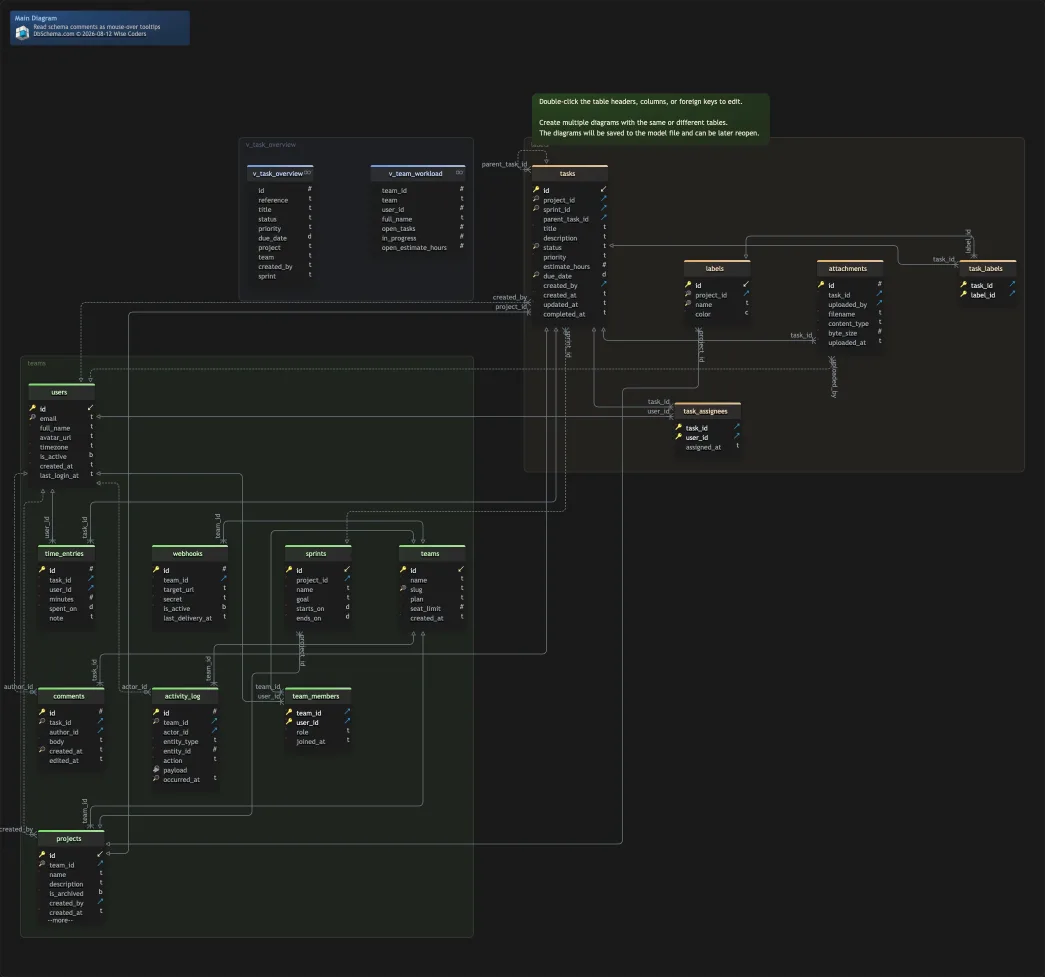Click primary key icon of sprints id

click(x=289, y=570)
